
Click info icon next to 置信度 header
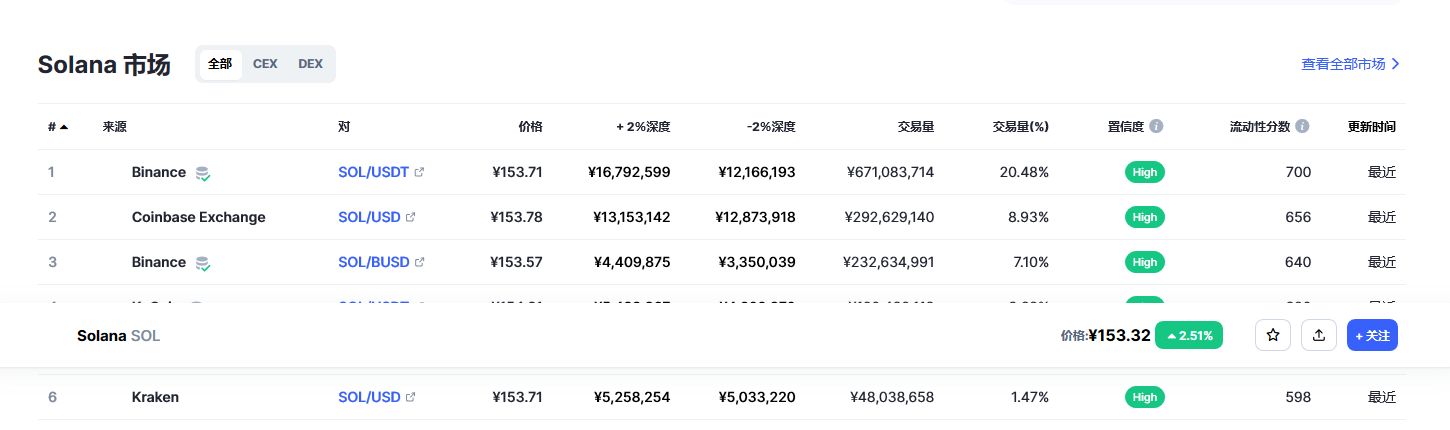(1156, 127)
